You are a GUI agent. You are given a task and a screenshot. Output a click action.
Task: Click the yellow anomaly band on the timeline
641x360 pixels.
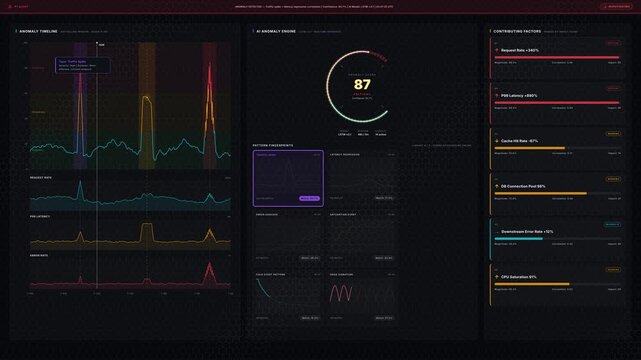(147, 105)
